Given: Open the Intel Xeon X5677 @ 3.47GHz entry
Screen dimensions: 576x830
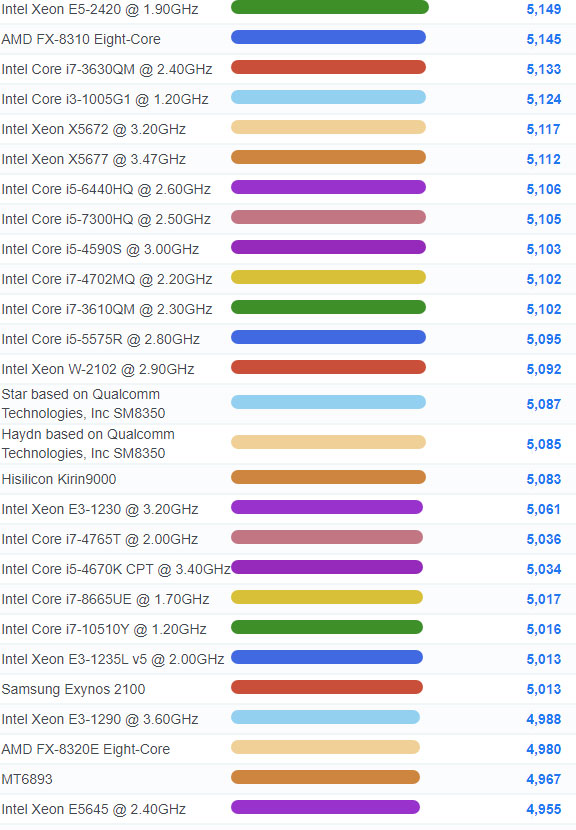Looking at the screenshot, I should click(94, 159).
